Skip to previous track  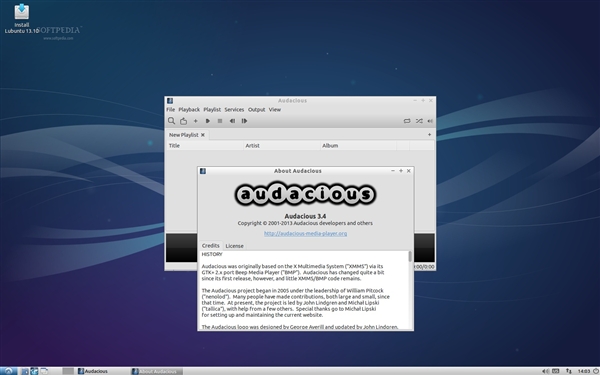tap(232, 121)
